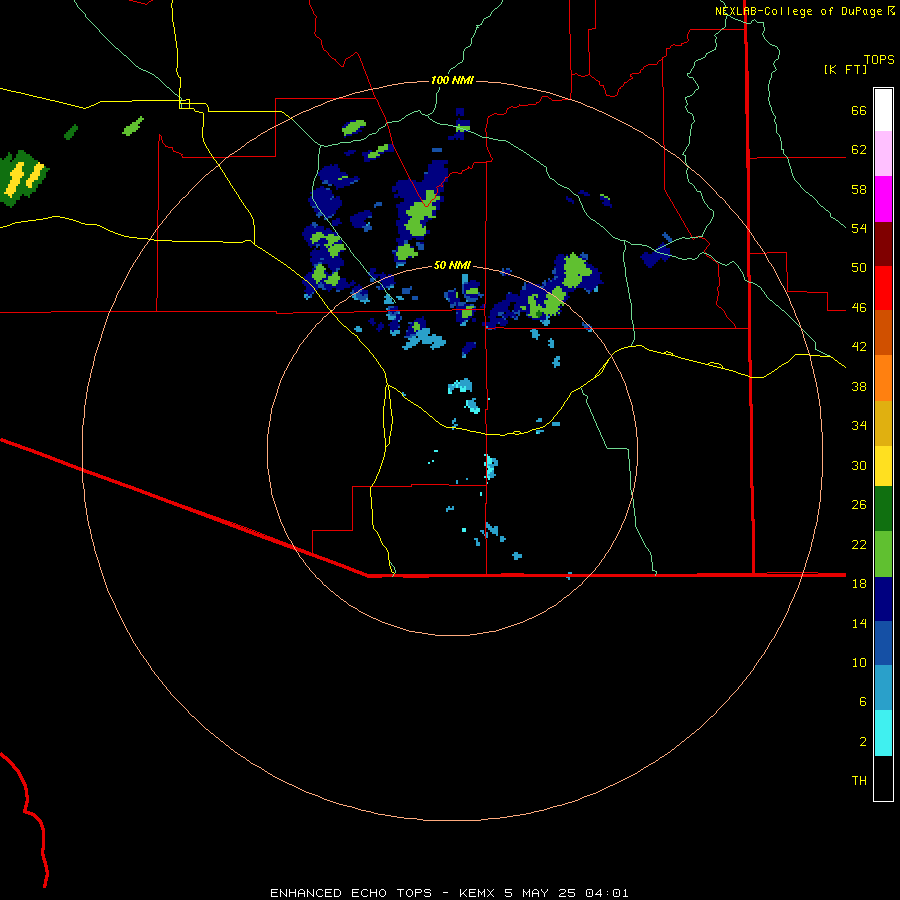This screenshot has width=900, height=900.
Task: Click the "46" legend value
Action: tap(859, 308)
